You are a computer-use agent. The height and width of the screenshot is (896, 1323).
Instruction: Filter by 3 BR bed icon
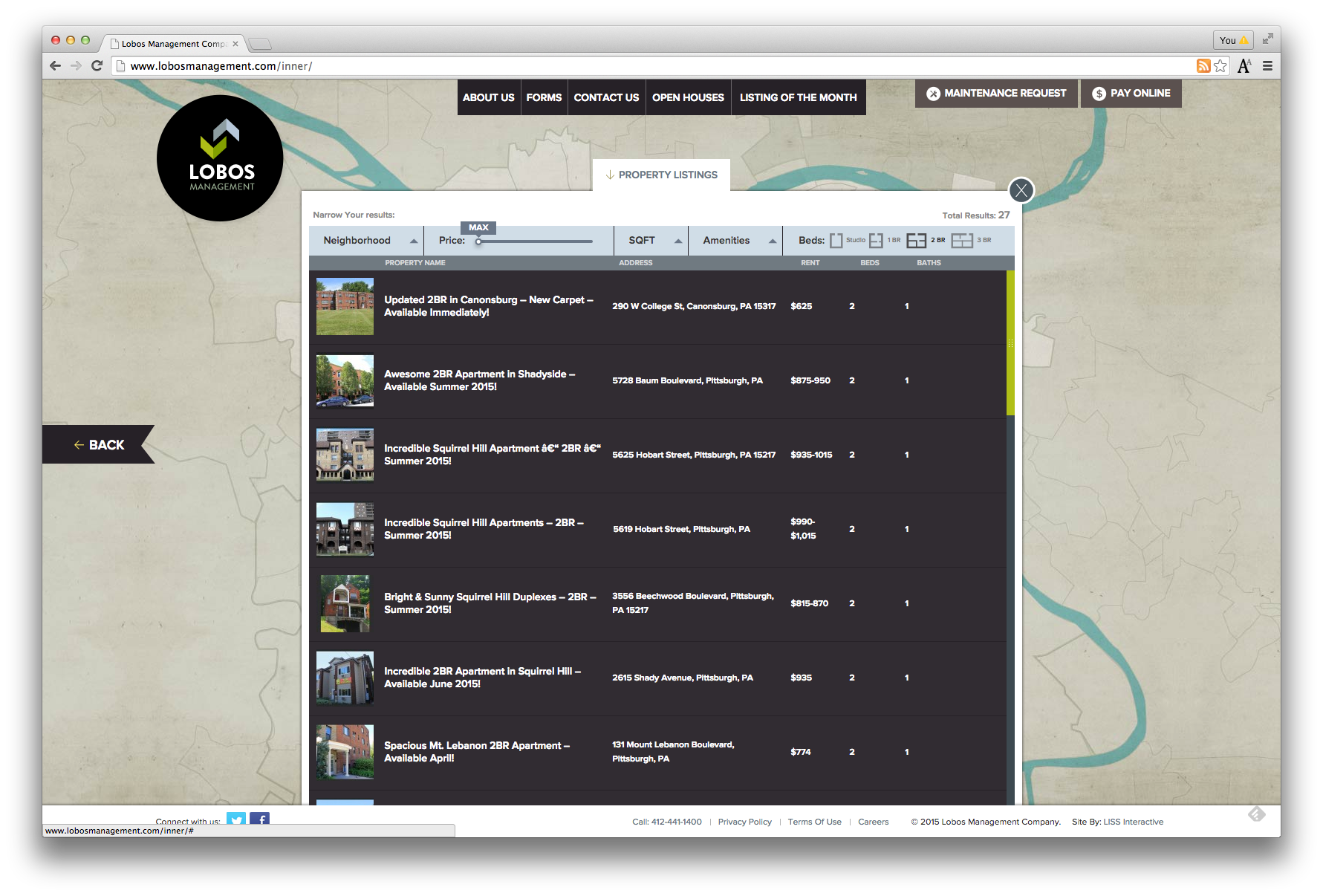(962, 241)
